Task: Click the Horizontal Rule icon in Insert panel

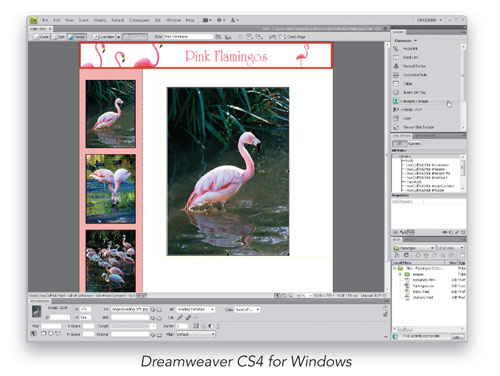Action: pos(396,75)
